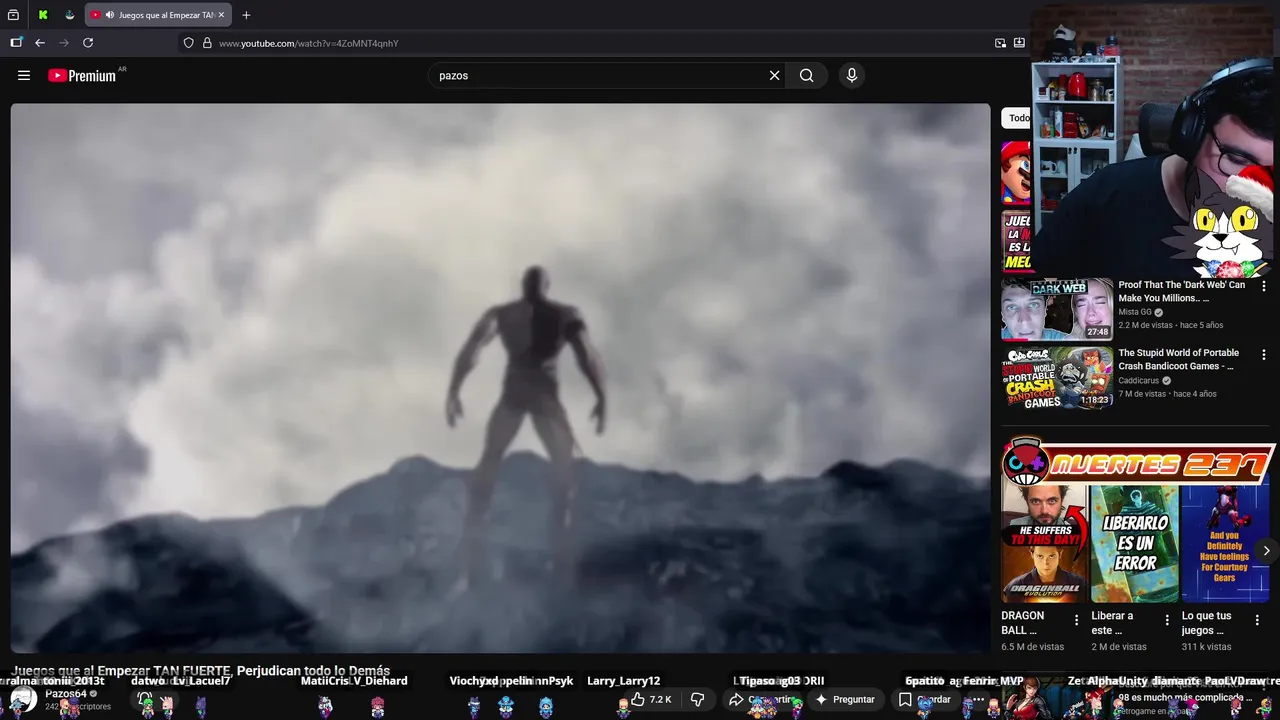Go forward with the browser forward arrow

pos(64,43)
